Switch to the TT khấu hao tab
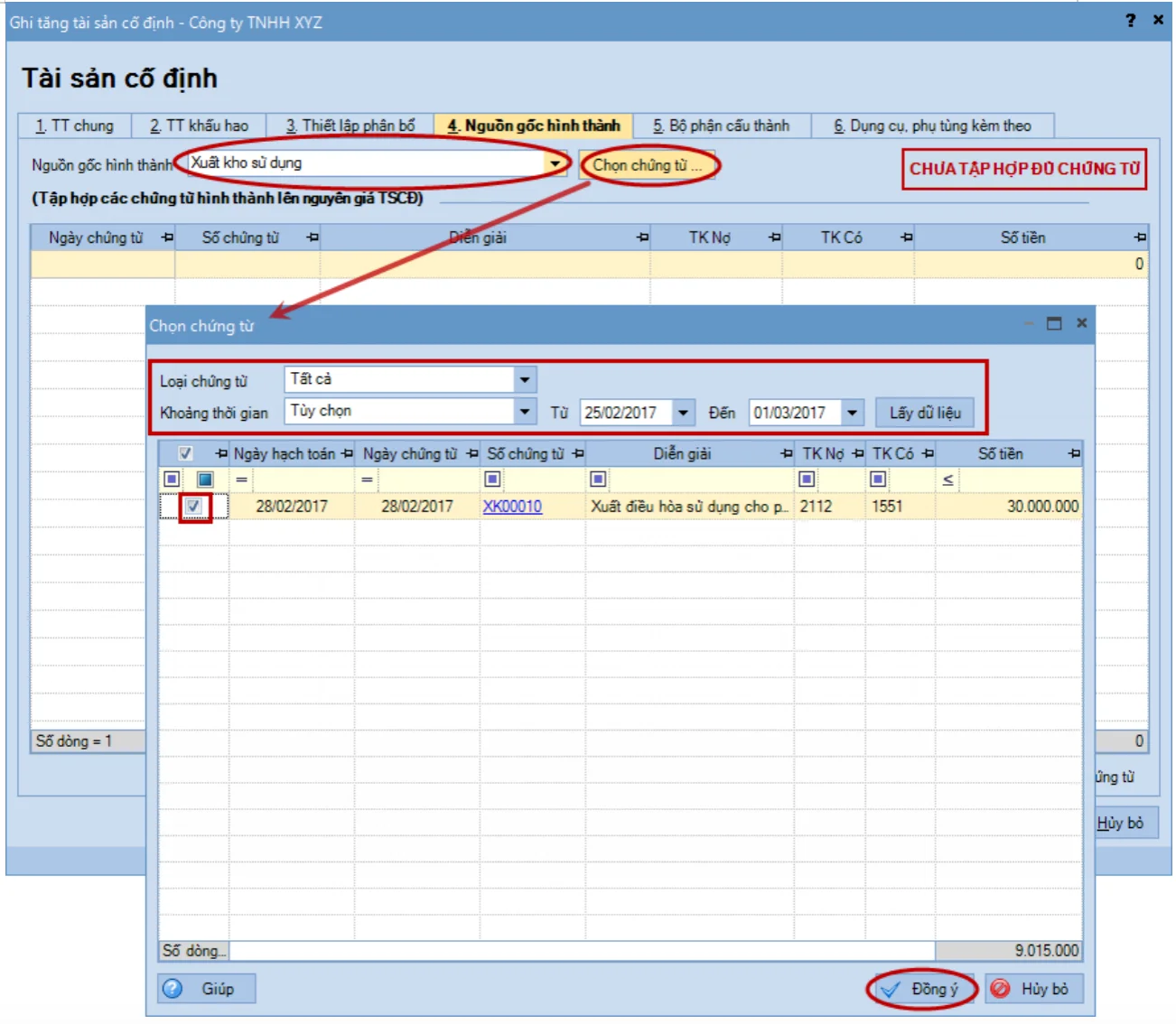The image size is (1176, 1024). [x=199, y=126]
